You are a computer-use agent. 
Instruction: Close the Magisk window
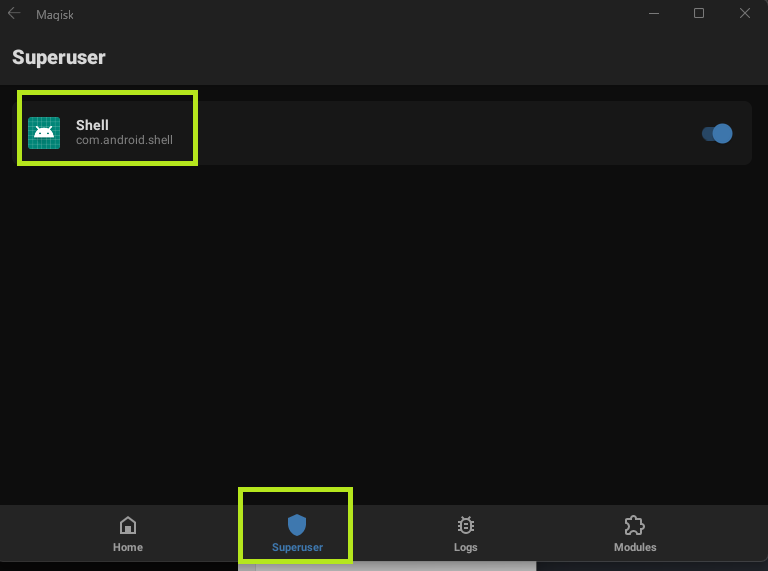(x=745, y=14)
